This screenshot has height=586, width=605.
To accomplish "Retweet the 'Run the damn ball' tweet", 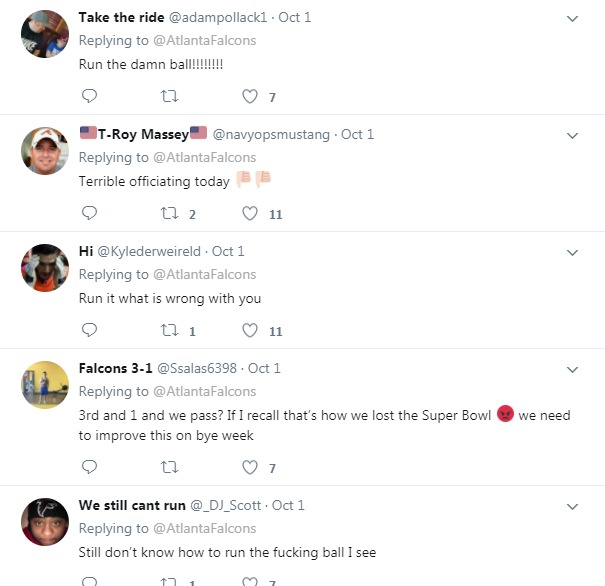I will click(x=170, y=96).
